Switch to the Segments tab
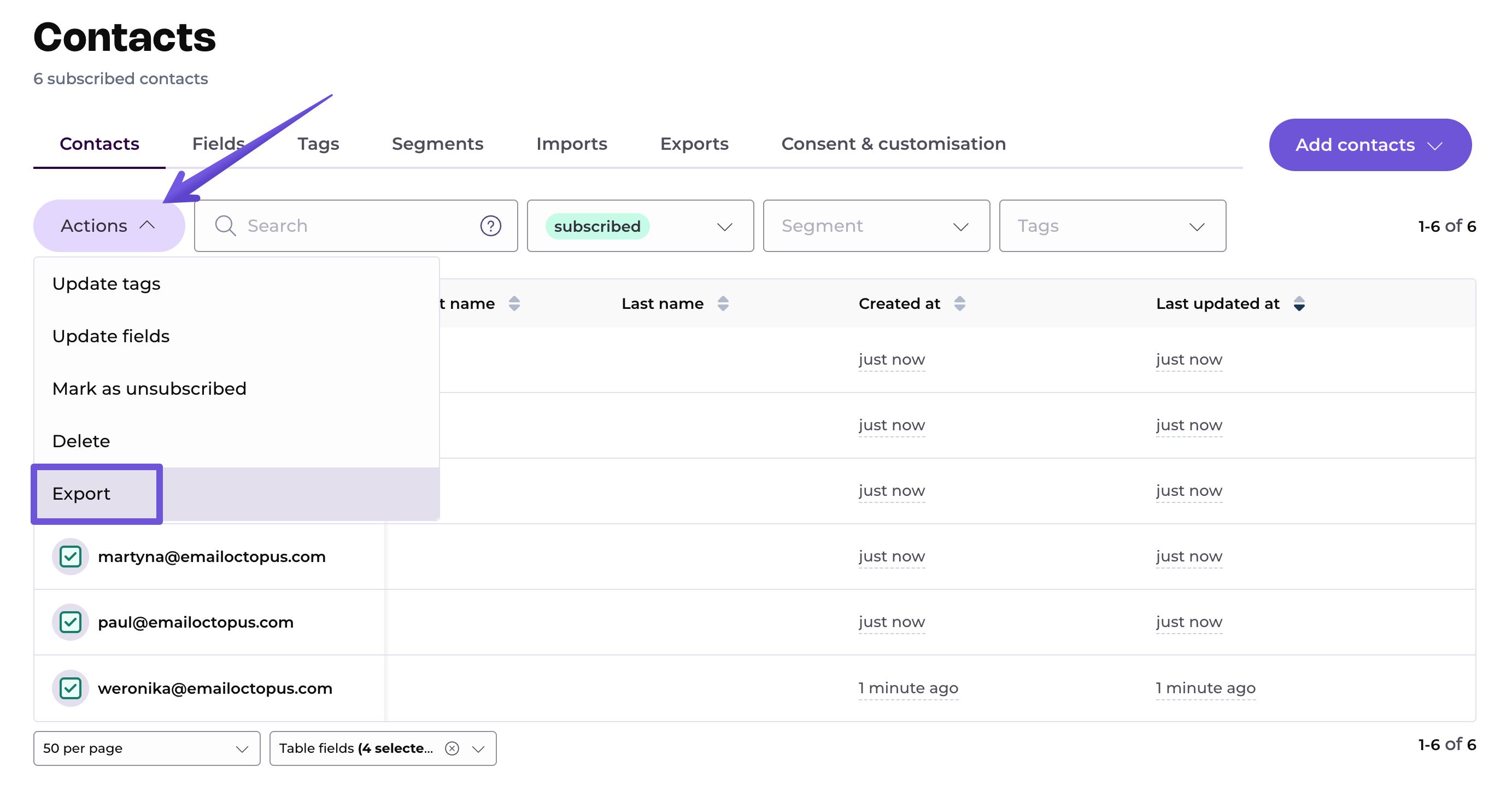 point(437,144)
